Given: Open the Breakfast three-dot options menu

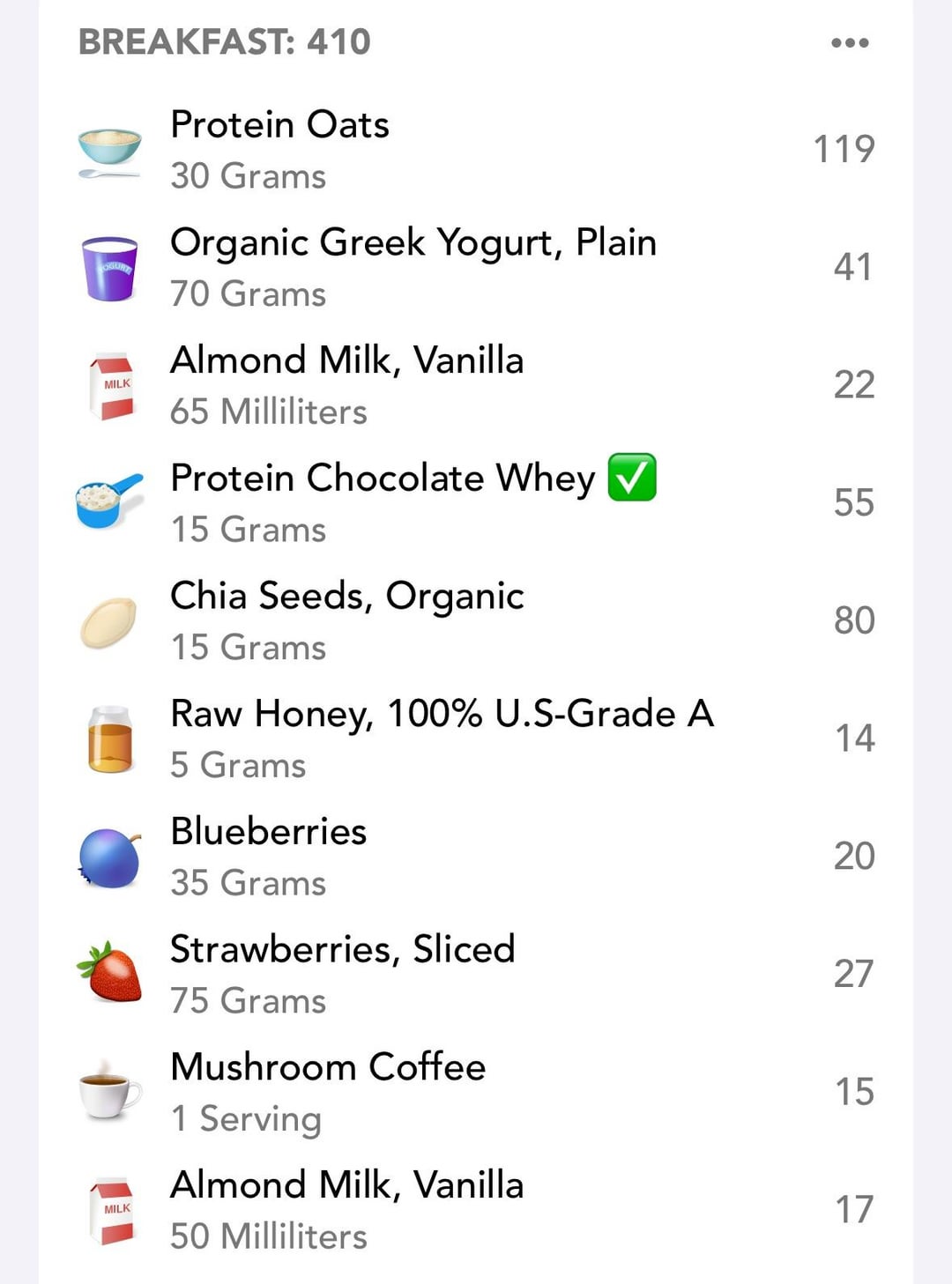Looking at the screenshot, I should 850,42.
